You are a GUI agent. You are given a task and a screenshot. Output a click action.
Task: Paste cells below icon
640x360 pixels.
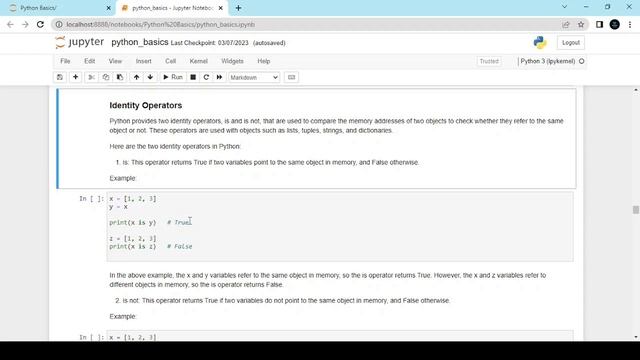pos(120,77)
